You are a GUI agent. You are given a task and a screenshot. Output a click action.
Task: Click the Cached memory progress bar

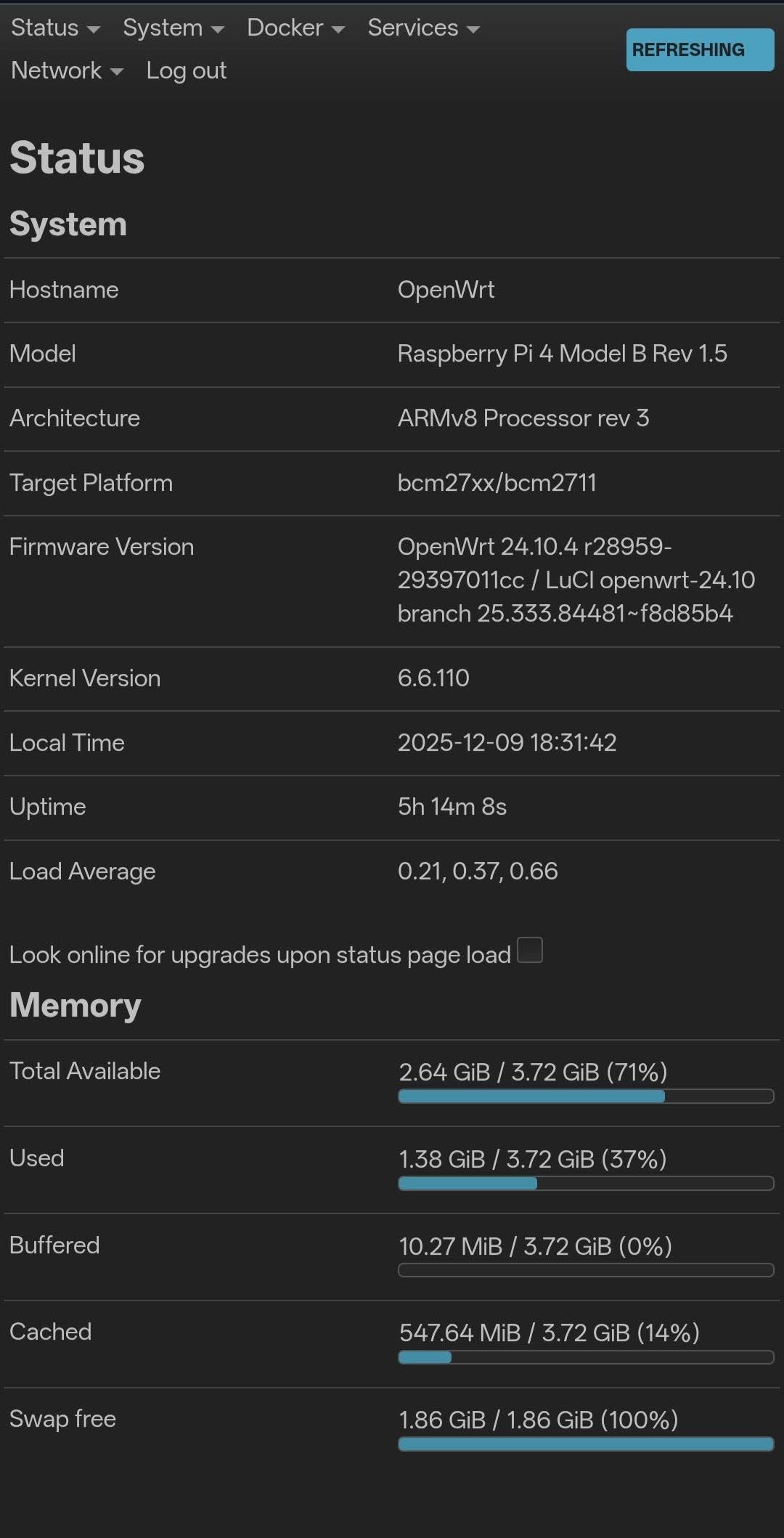pyautogui.click(x=586, y=1357)
